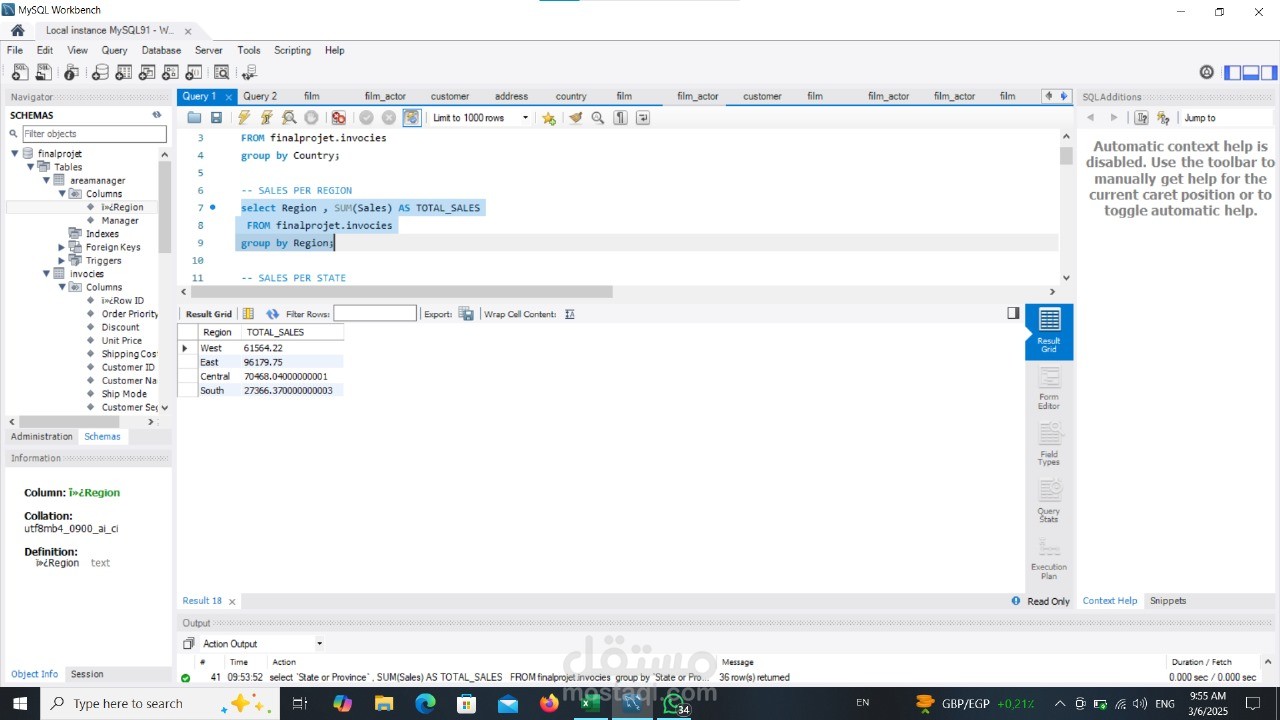
Task: Toggle Wrap Cell Content
Action: pos(569,314)
